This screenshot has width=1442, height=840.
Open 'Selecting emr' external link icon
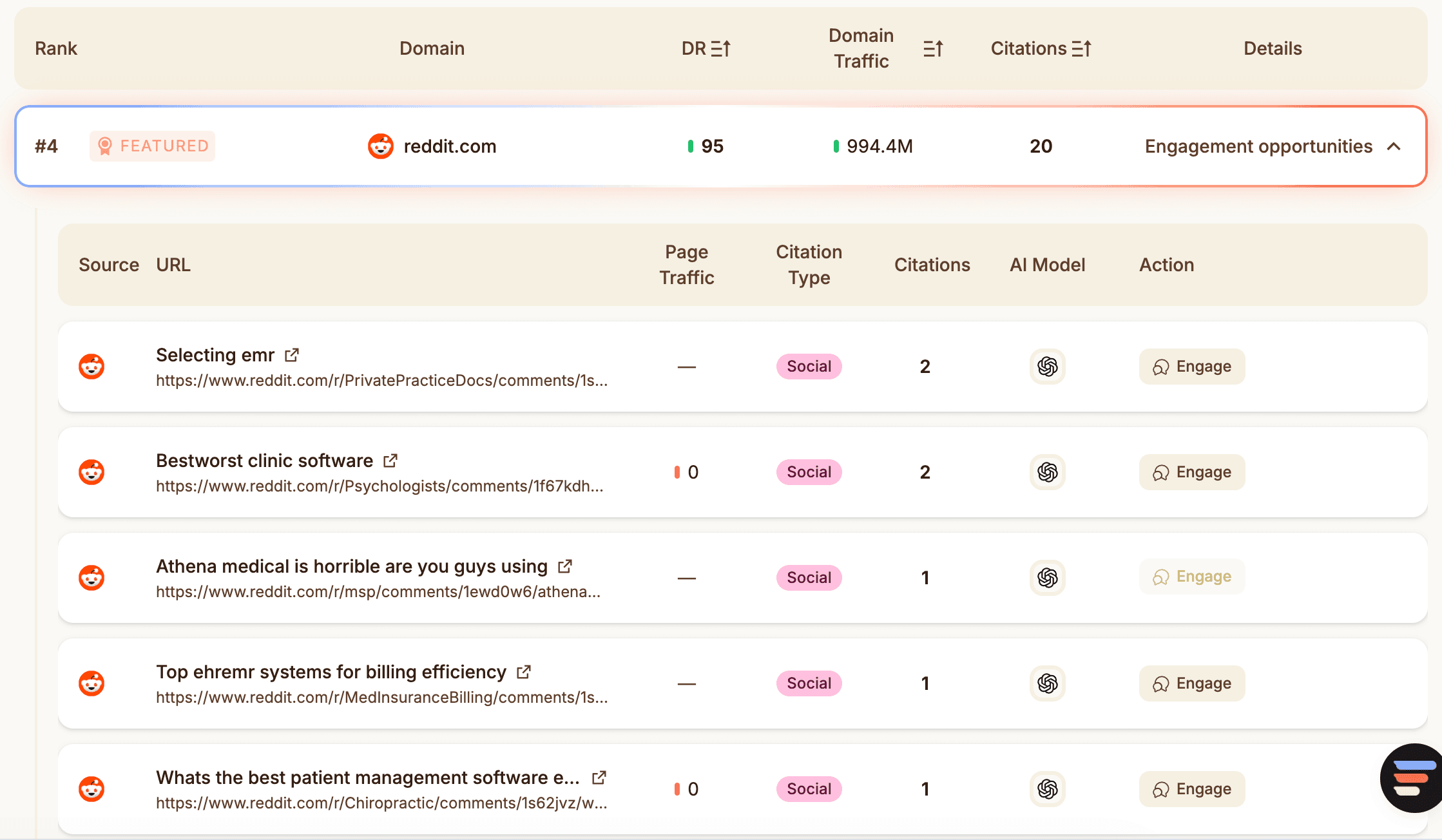(x=292, y=355)
